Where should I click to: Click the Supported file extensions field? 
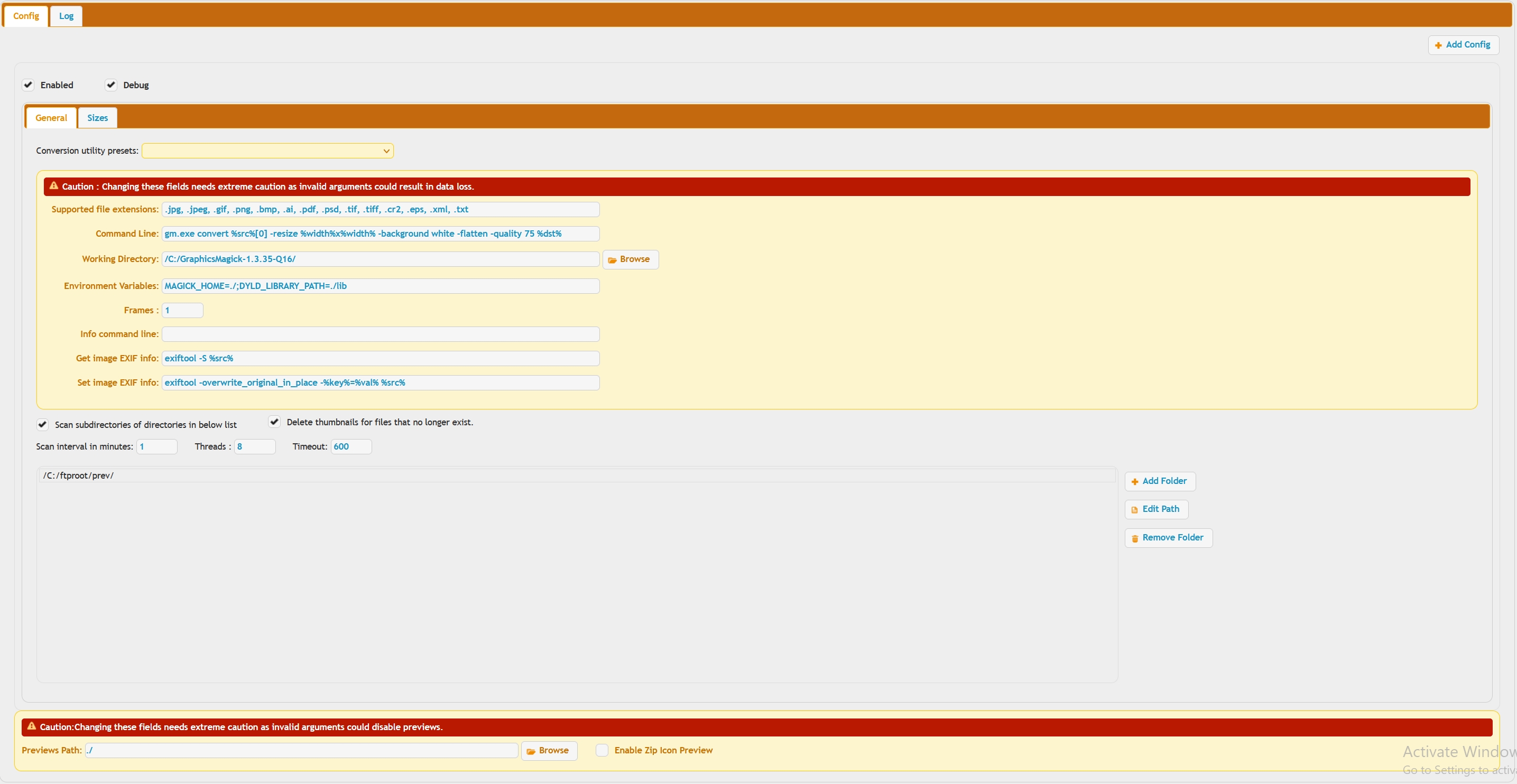pyautogui.click(x=381, y=210)
